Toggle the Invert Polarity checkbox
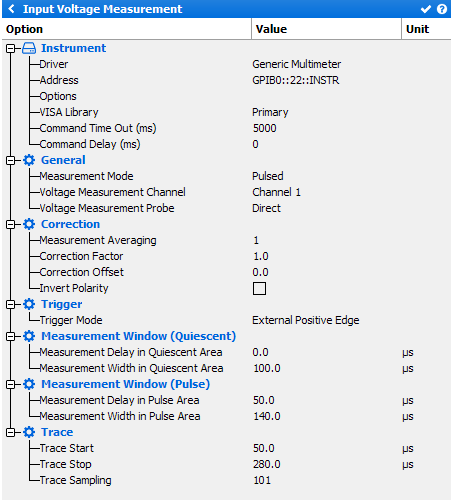 tap(259, 289)
